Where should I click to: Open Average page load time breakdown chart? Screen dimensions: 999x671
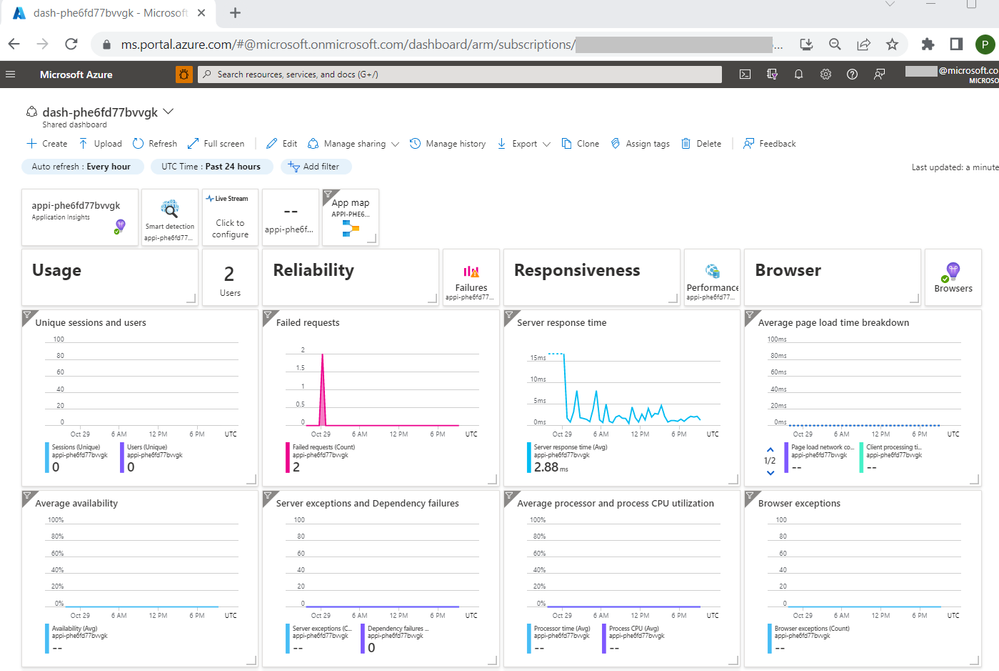coord(863,398)
